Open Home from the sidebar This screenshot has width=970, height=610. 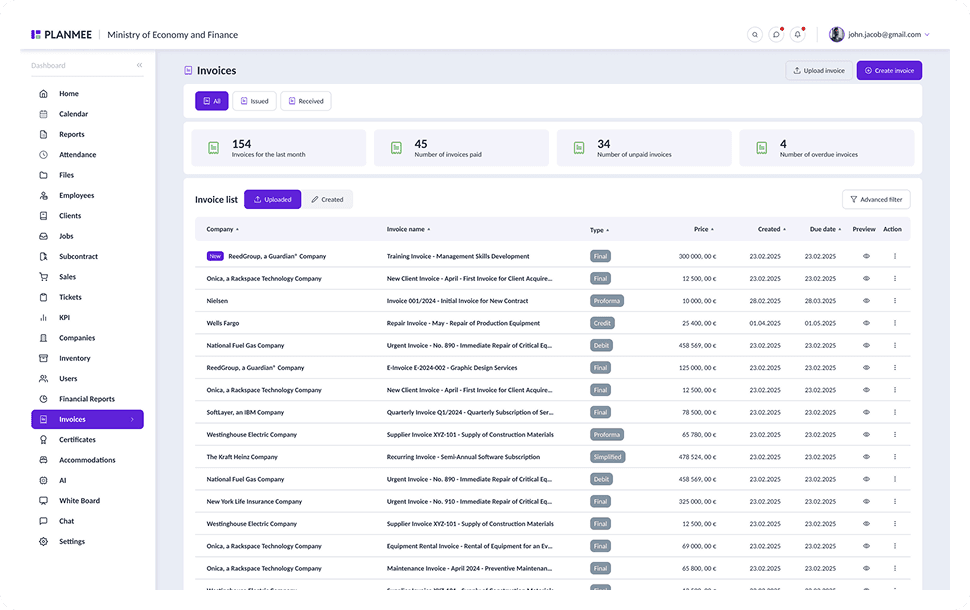pyautogui.click(x=69, y=93)
